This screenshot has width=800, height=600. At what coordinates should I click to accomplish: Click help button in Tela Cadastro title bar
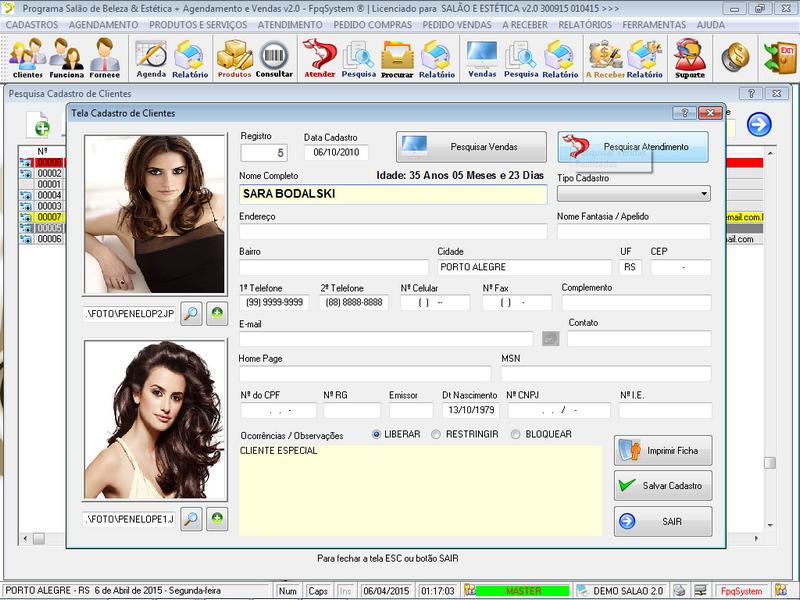[684, 113]
